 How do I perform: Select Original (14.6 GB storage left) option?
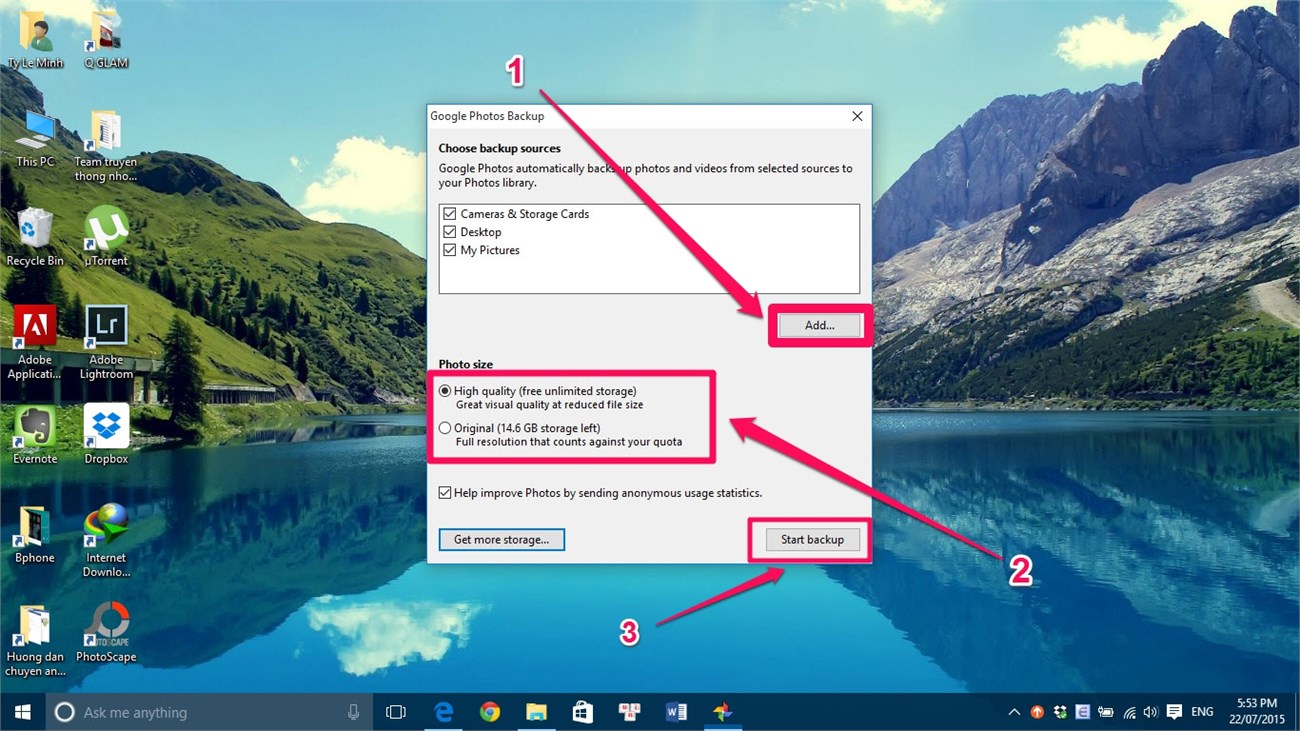coord(445,428)
